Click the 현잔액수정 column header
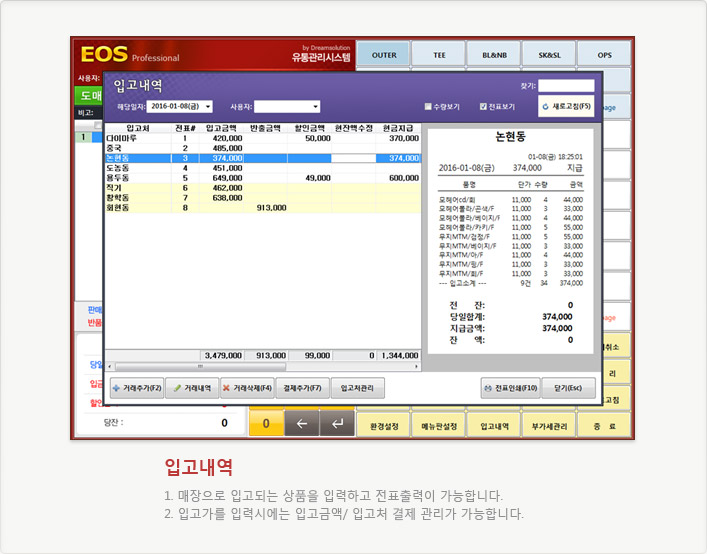The width and height of the screenshot is (707, 554). [354, 128]
